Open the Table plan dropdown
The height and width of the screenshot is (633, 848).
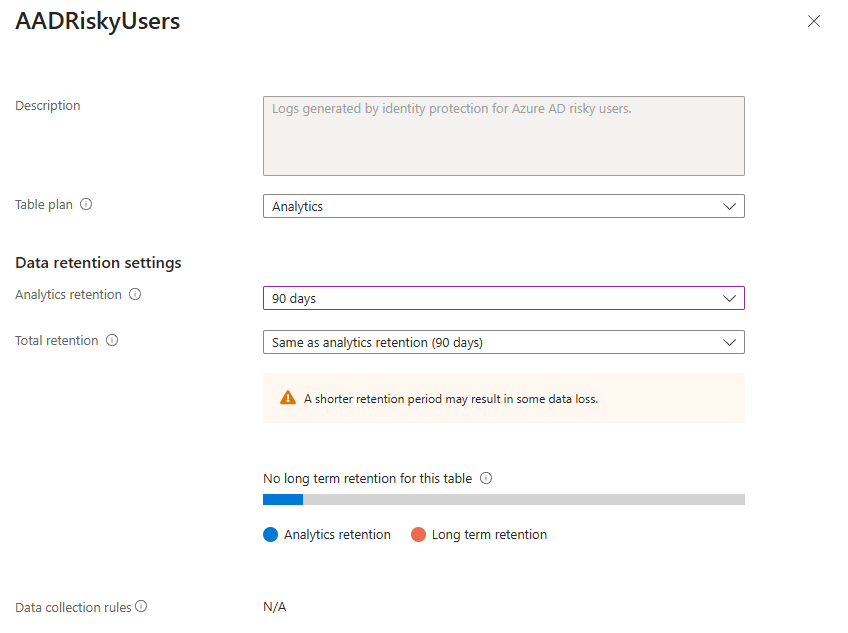(x=732, y=205)
